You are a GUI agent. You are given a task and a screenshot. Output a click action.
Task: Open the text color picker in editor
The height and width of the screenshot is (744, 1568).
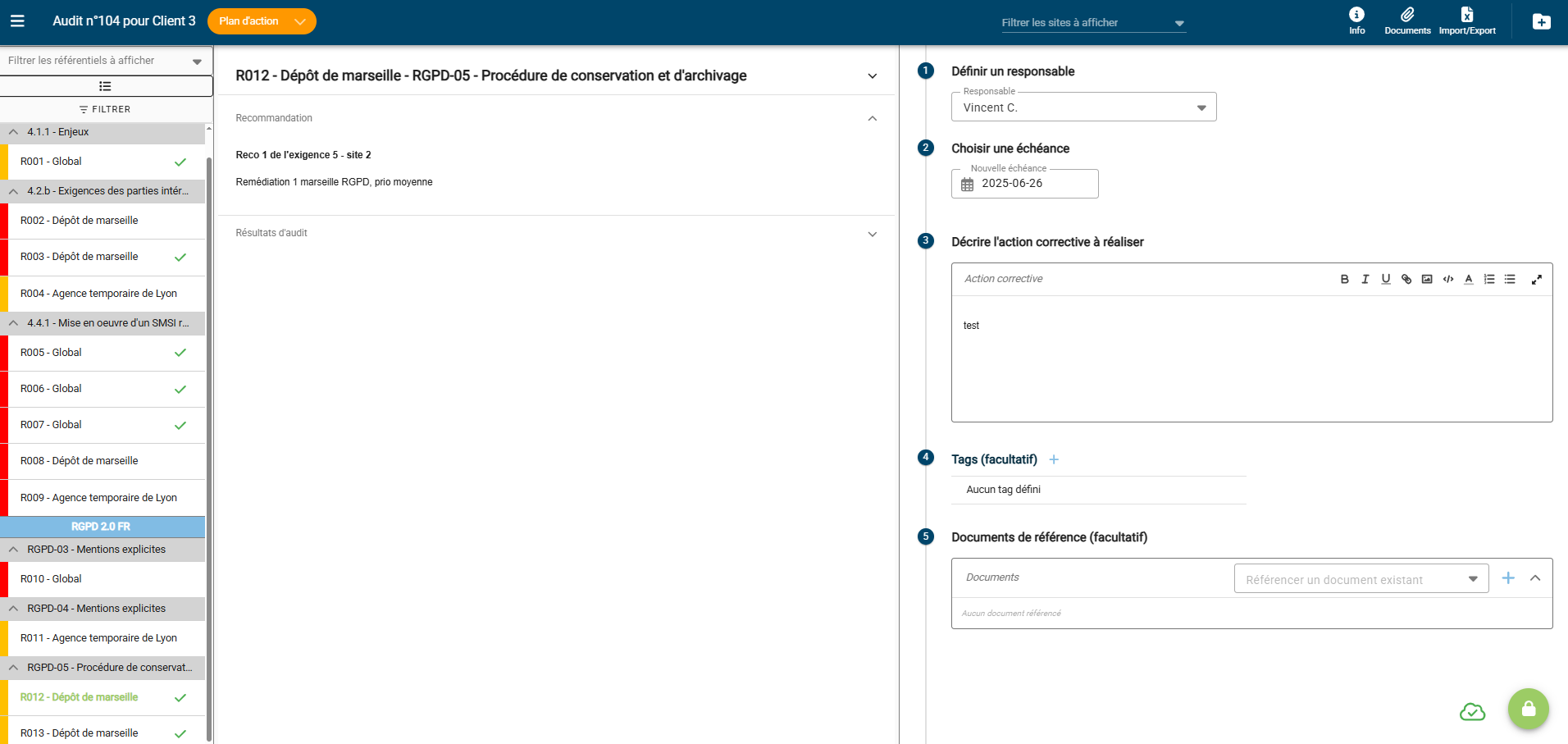click(x=1469, y=280)
